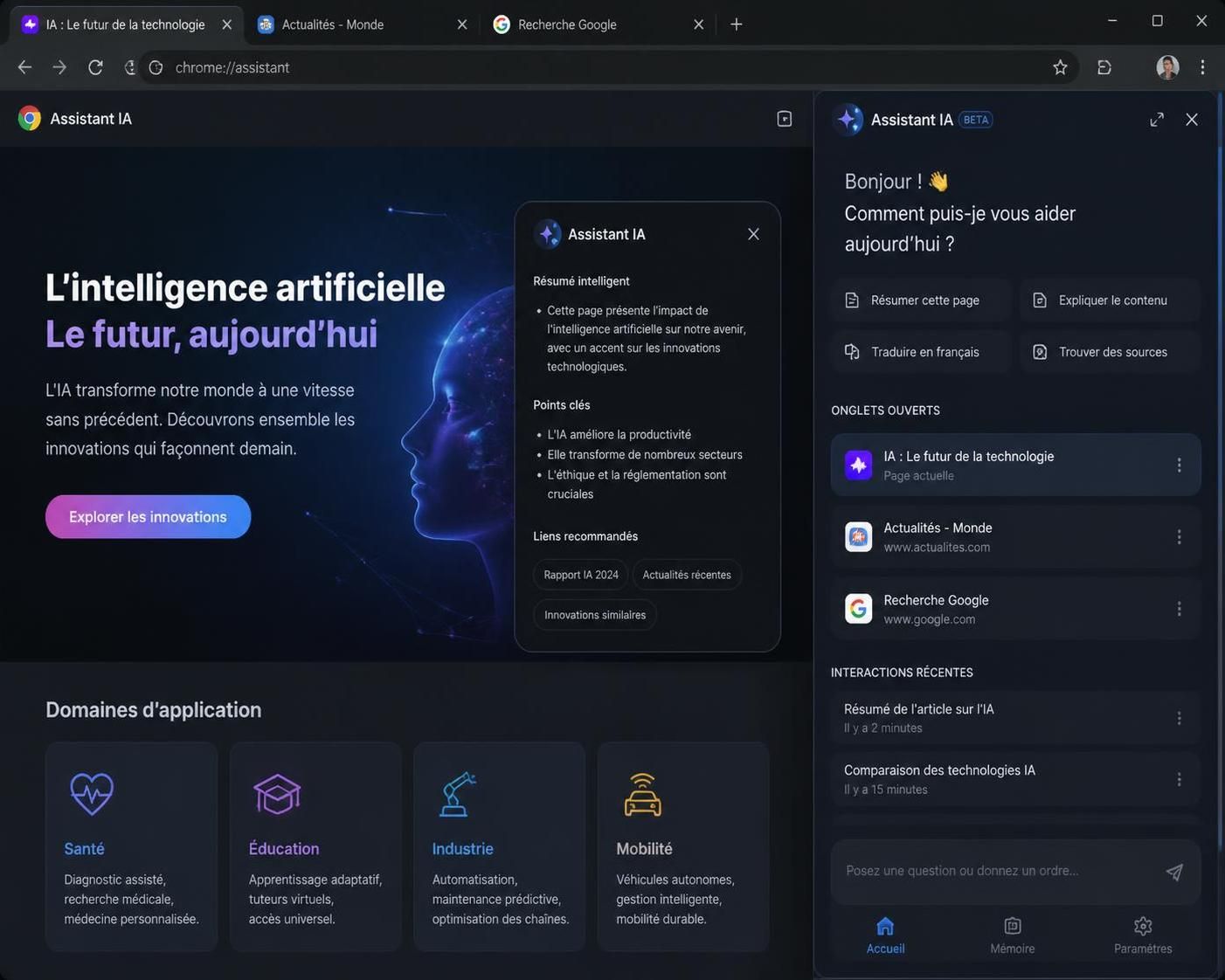Click the Domaines d'application heading
1225x980 pixels.
pyautogui.click(x=154, y=710)
